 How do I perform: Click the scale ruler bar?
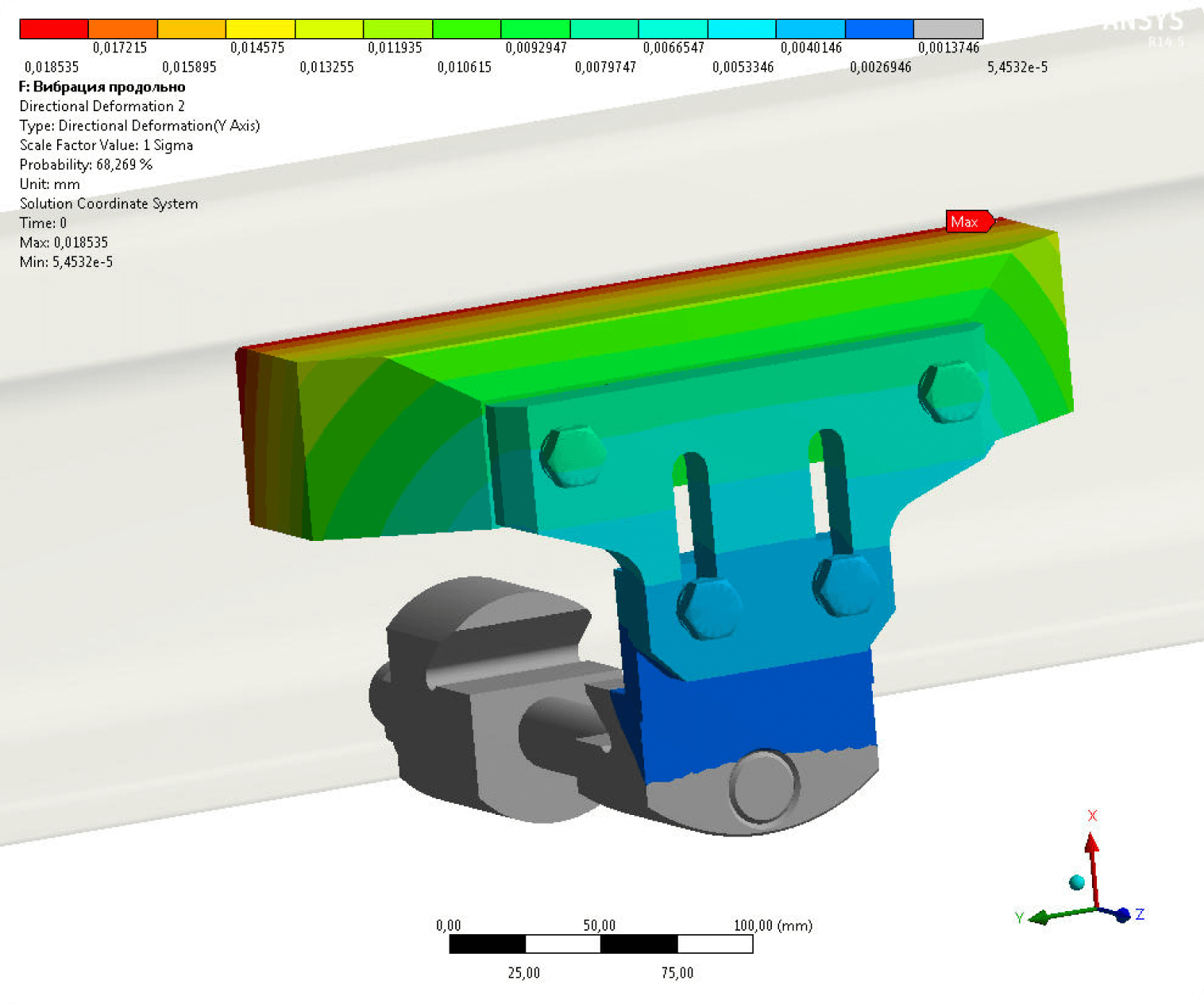pyautogui.click(x=601, y=944)
